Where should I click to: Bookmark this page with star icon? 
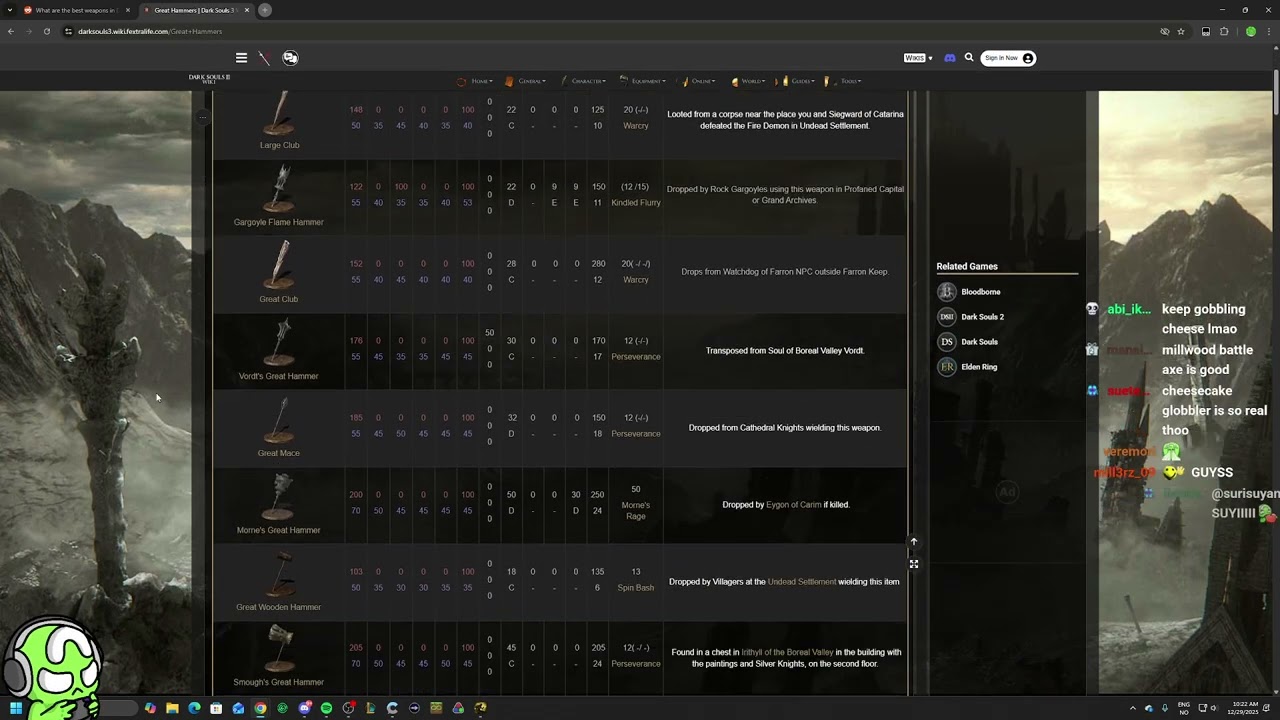click(1181, 31)
